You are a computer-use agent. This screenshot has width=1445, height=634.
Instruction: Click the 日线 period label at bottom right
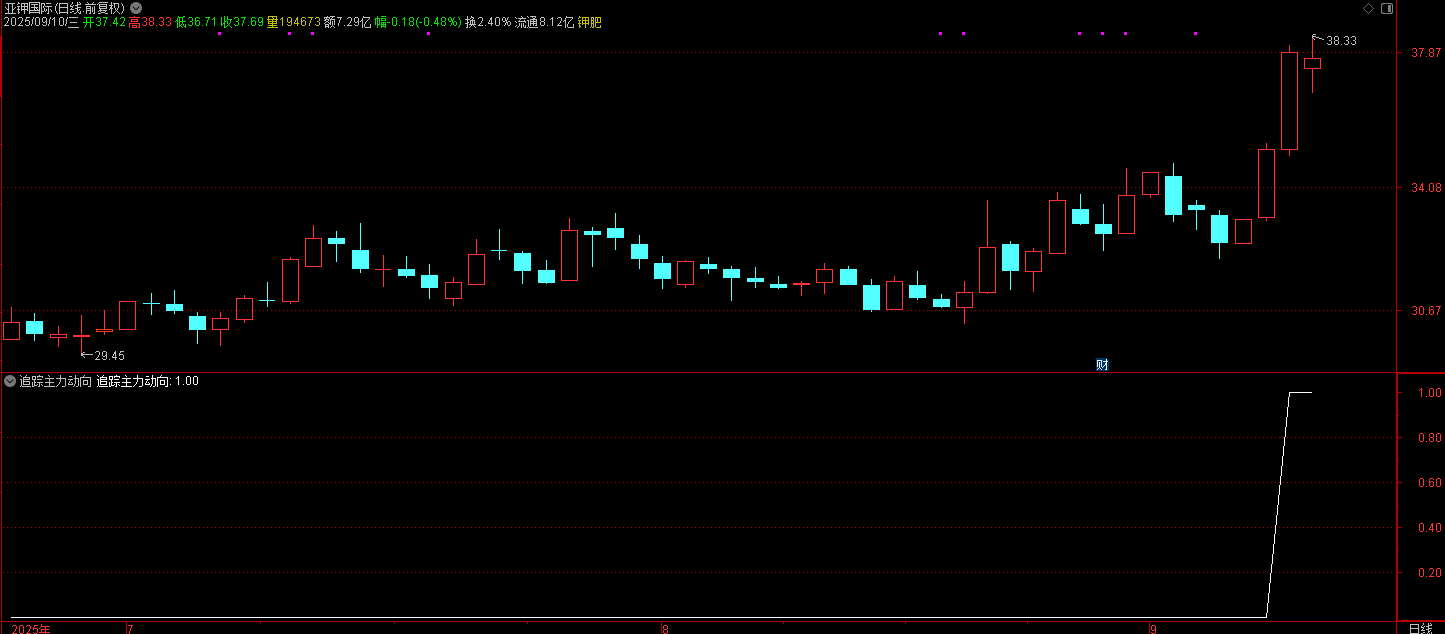coord(1420,628)
